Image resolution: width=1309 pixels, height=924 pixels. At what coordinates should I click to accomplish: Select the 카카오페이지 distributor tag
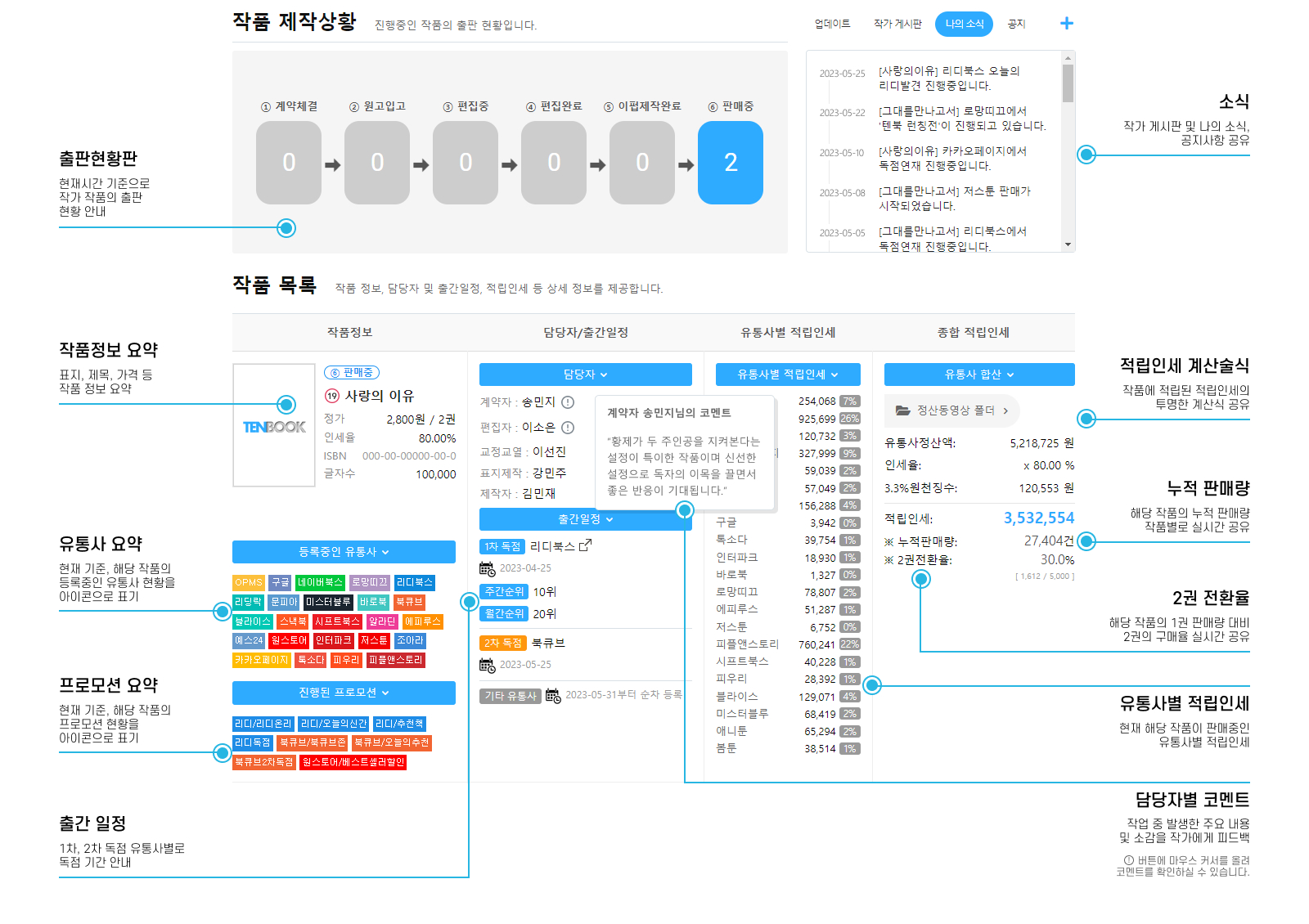pyautogui.click(x=262, y=660)
